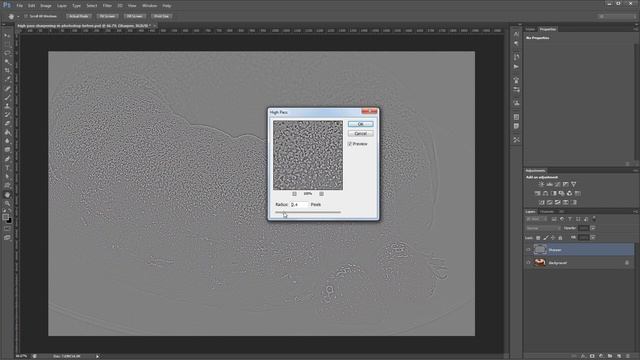This screenshot has height=360, width=640.
Task: Add a Brightness/Contrast adjustment
Action: (541, 184)
